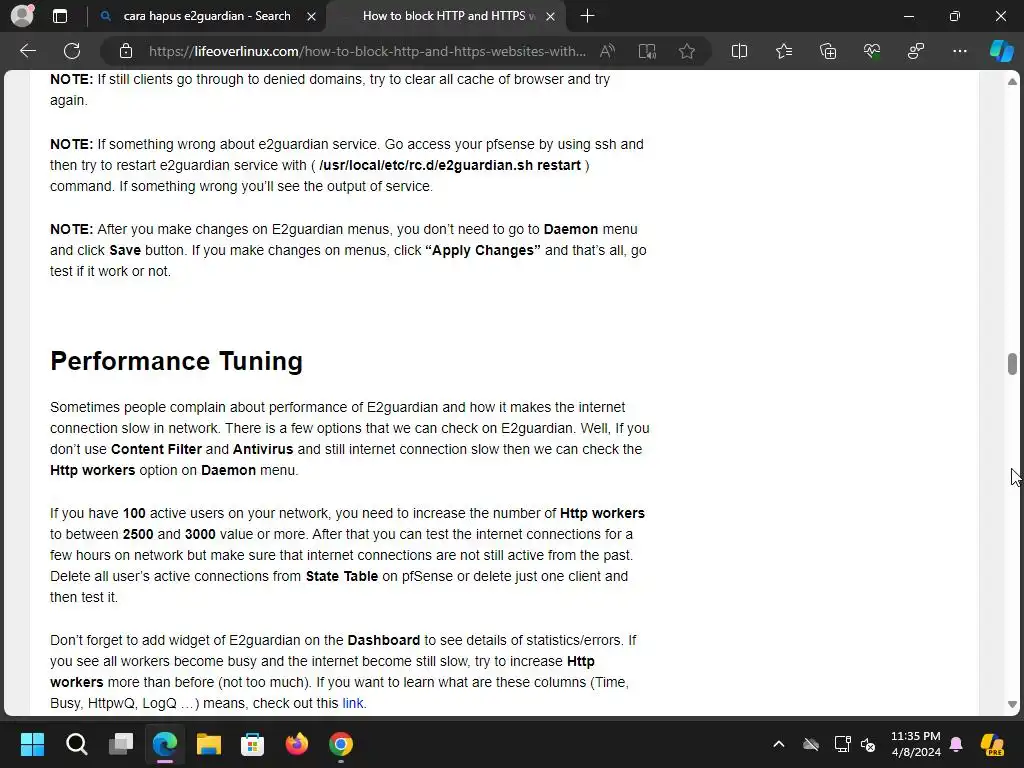Click the page scrollbar thumb
1024x768 pixels.
point(1012,364)
